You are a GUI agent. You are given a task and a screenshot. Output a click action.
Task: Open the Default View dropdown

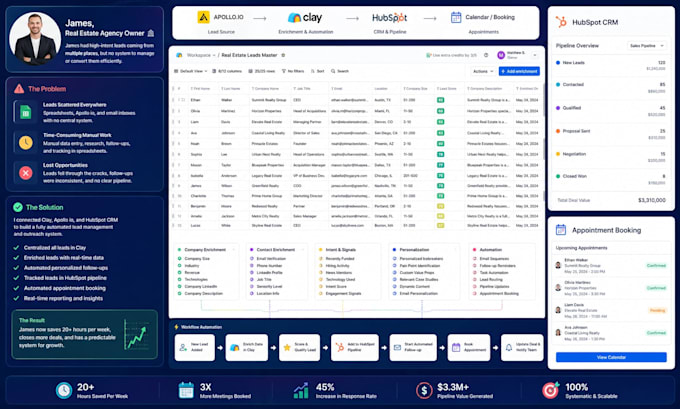(x=190, y=71)
